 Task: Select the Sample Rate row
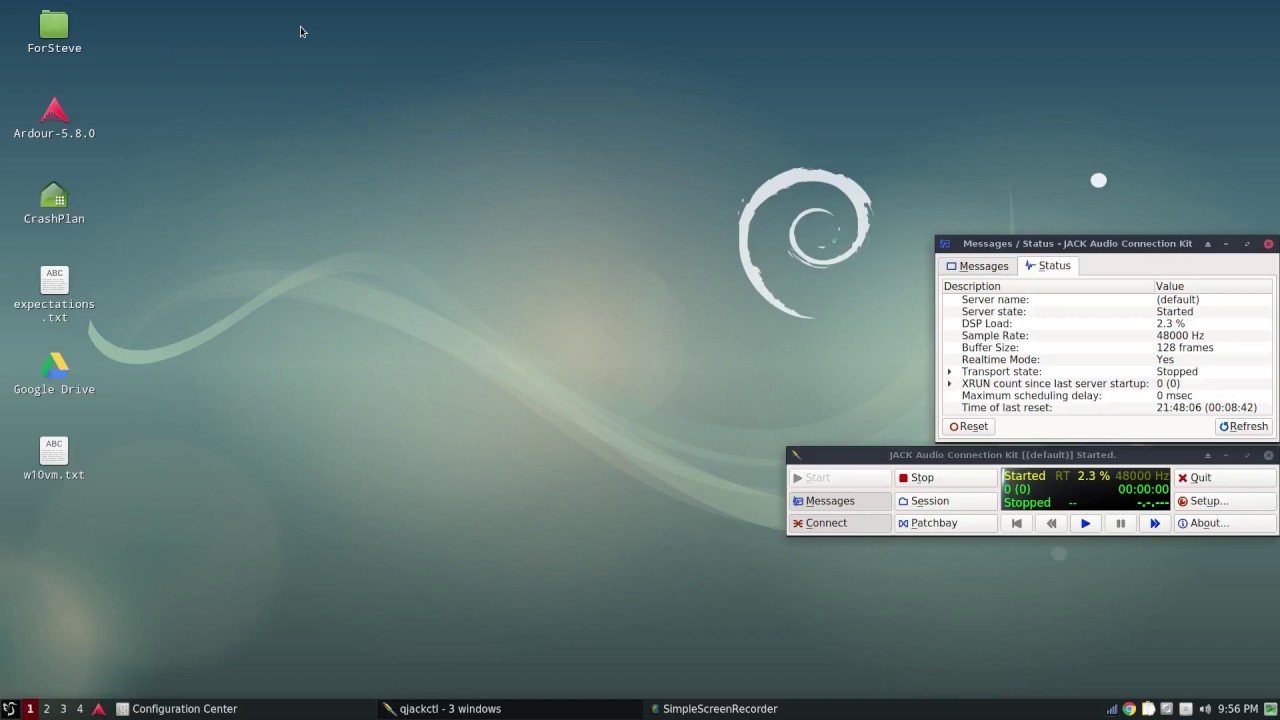pos(1107,336)
